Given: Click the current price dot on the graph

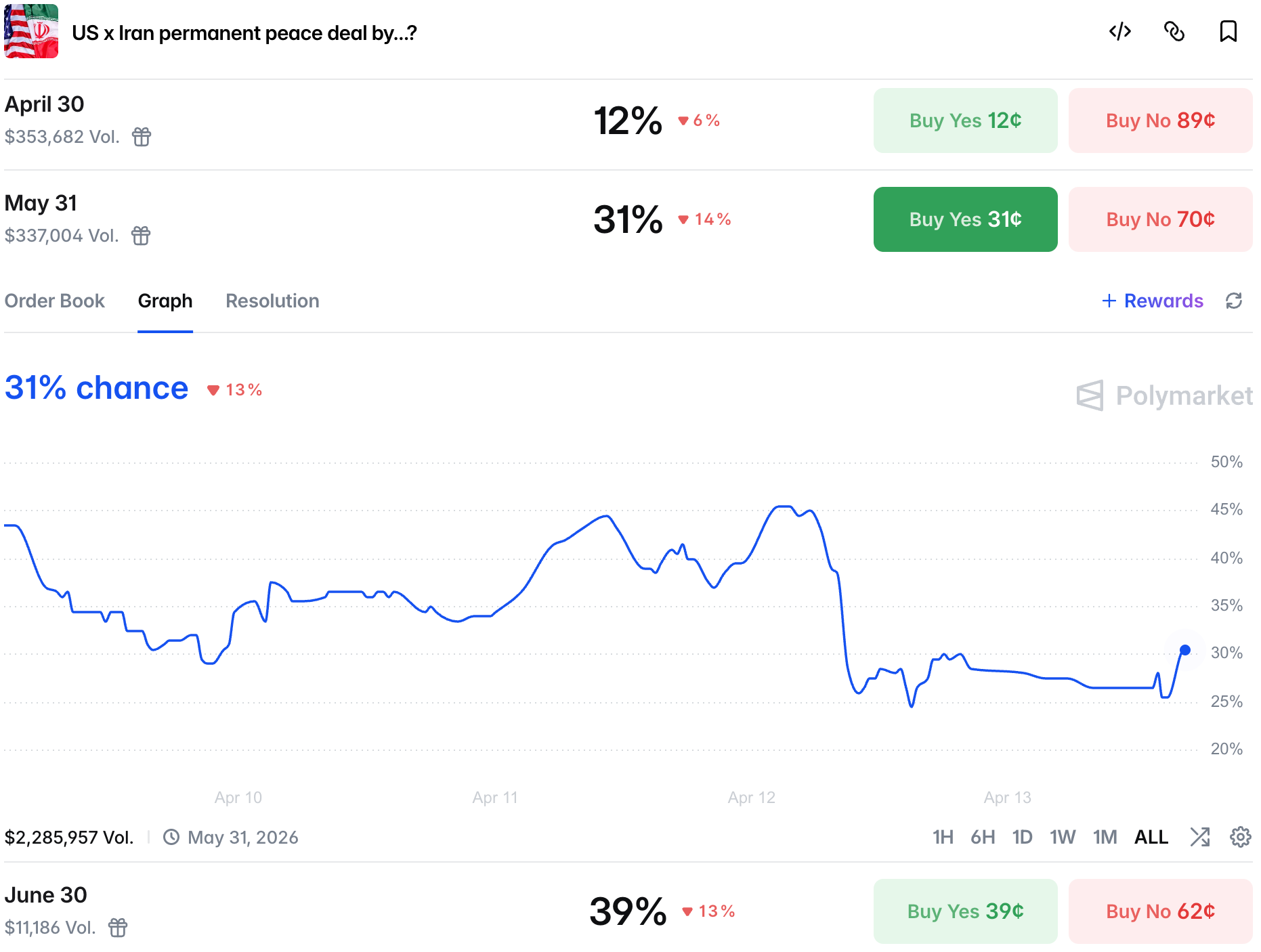Looking at the screenshot, I should tap(1185, 650).
